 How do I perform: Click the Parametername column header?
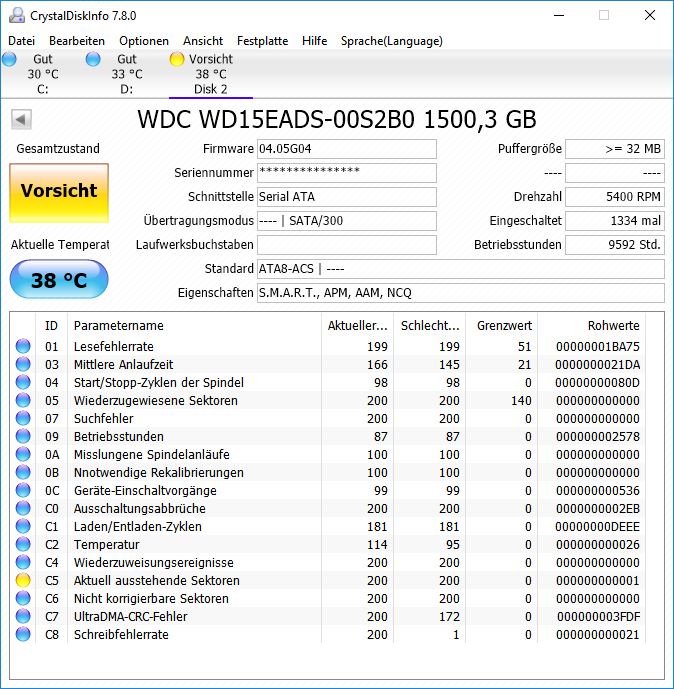click(194, 326)
